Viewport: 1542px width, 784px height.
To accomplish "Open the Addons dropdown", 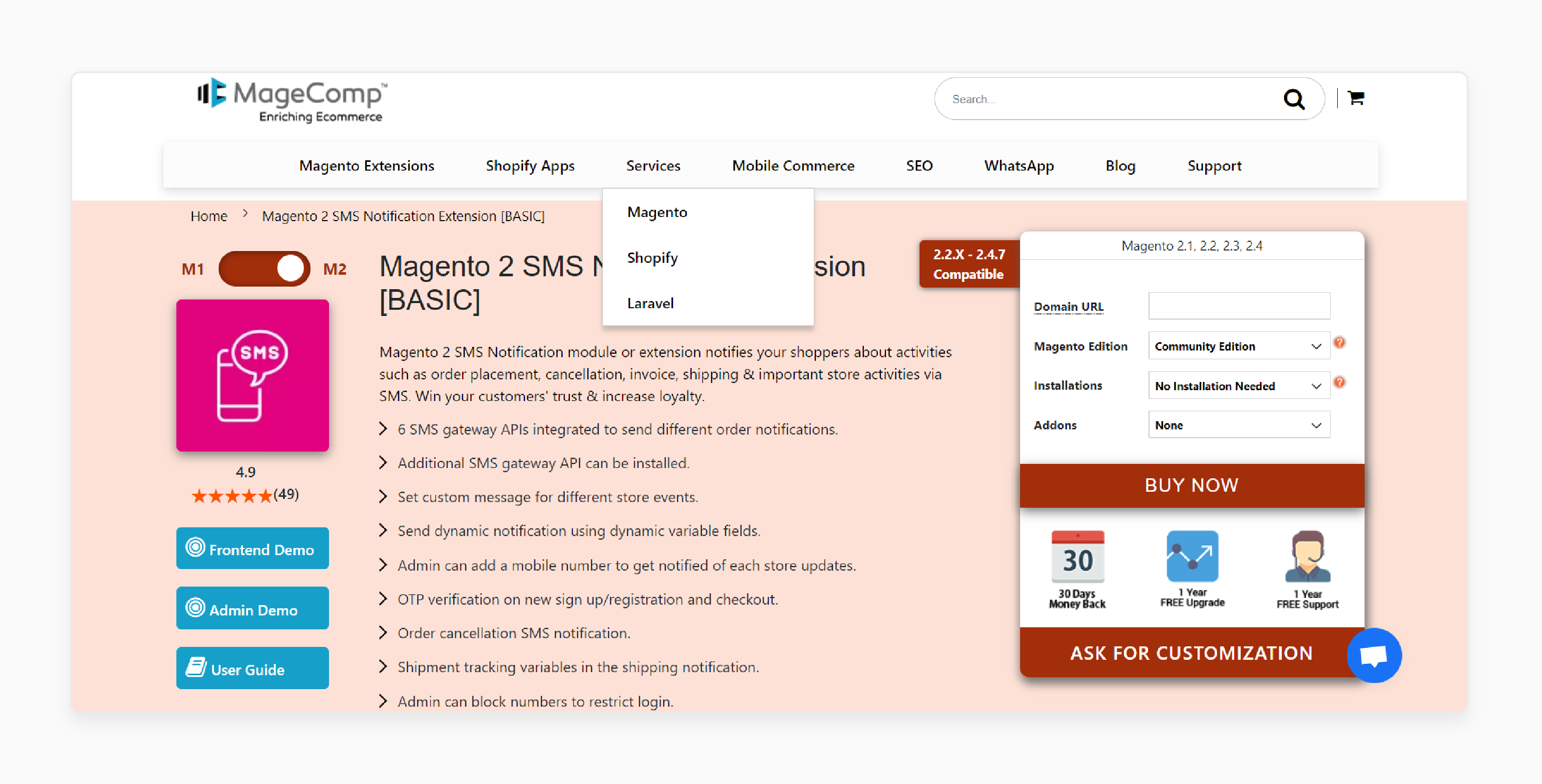I will click(x=1239, y=425).
